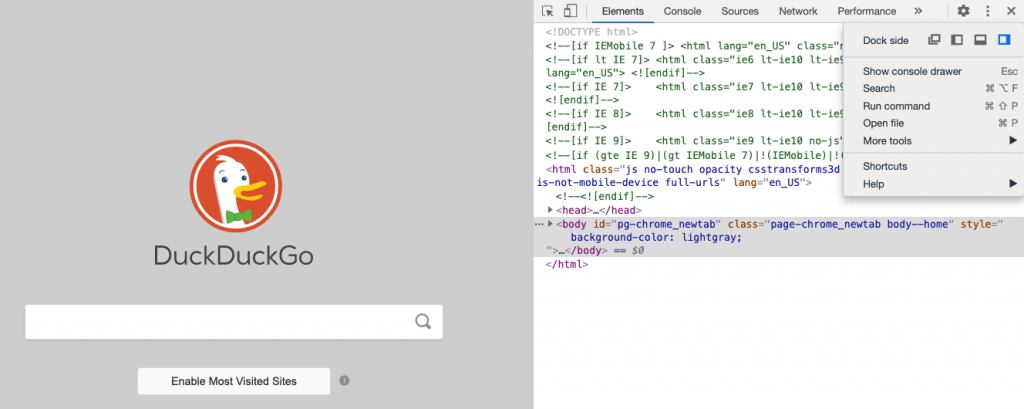Viewport: 1024px width, 409px height.
Task: Choose Open file menu item
Action: [x=934, y=123]
